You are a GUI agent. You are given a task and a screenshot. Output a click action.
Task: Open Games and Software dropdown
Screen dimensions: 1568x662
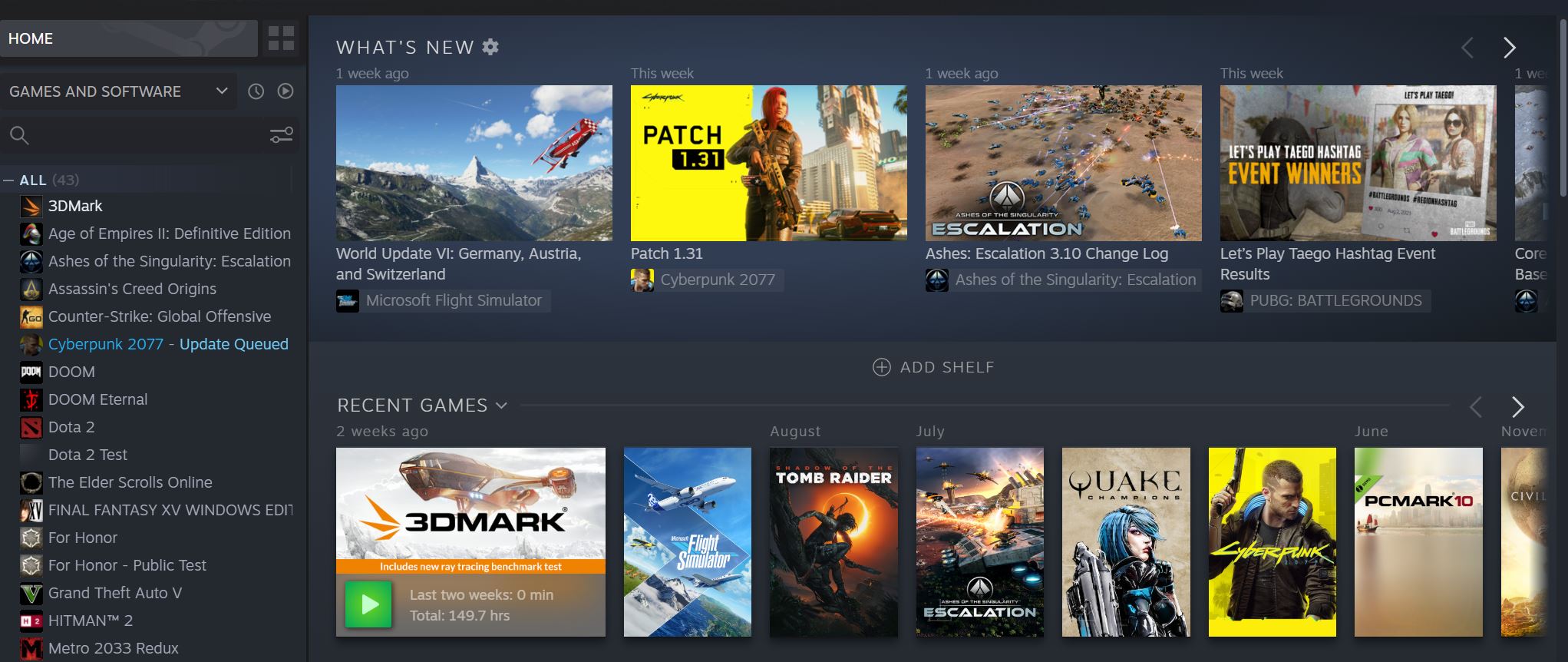click(118, 91)
